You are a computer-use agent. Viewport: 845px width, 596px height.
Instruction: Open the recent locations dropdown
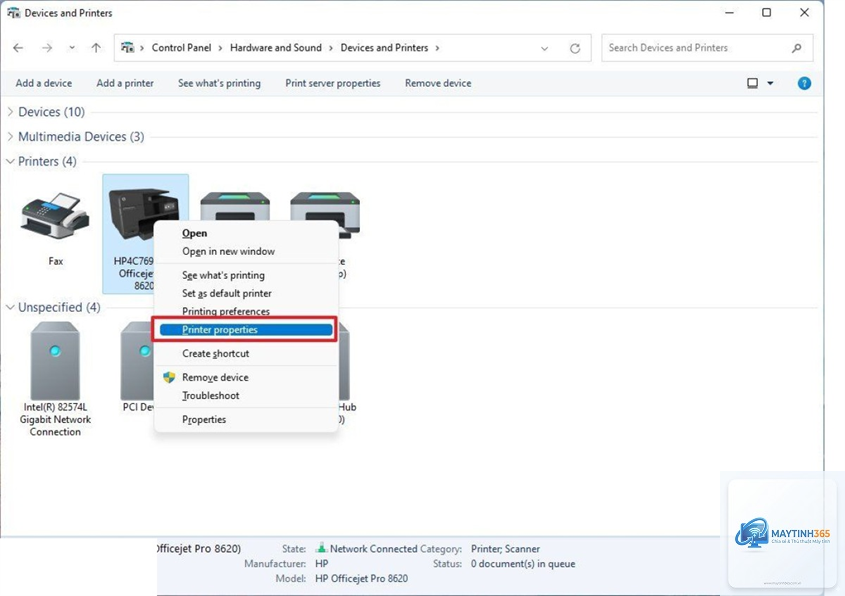pos(72,48)
